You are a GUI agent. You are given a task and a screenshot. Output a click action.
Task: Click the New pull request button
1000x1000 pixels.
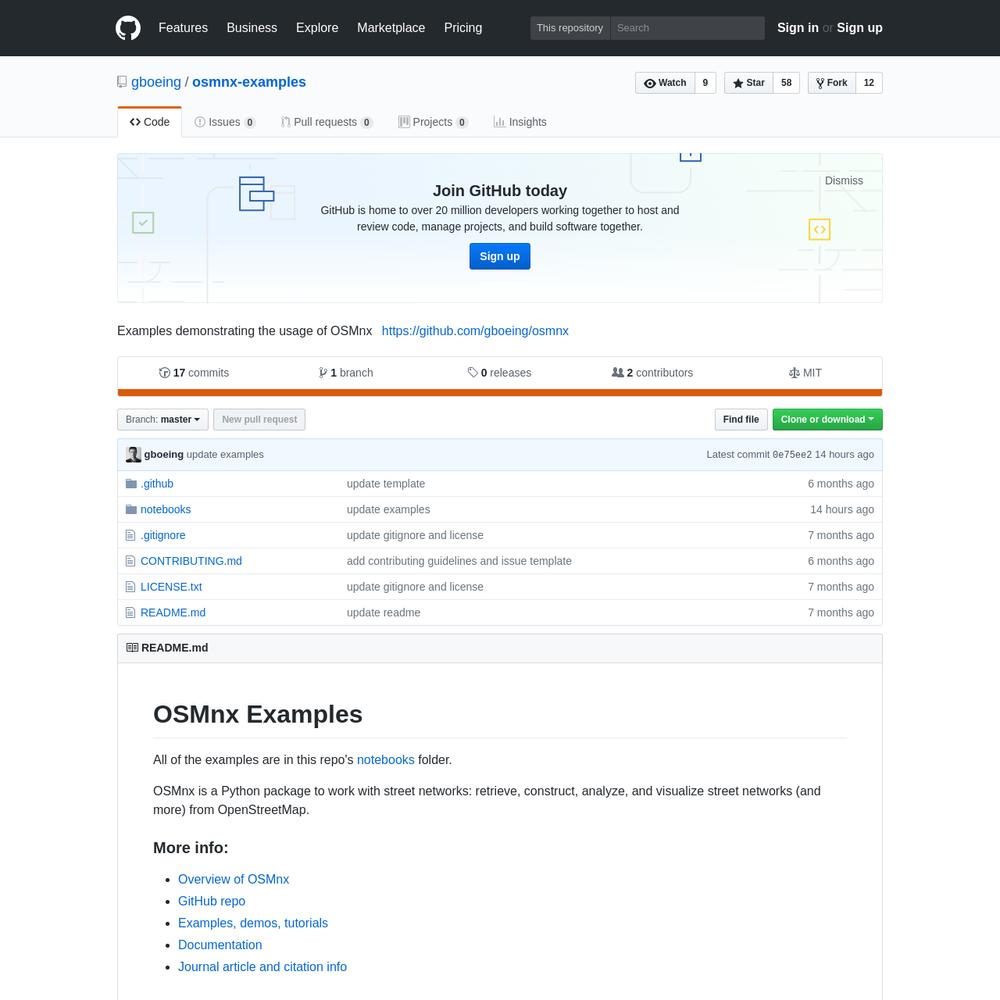260,420
